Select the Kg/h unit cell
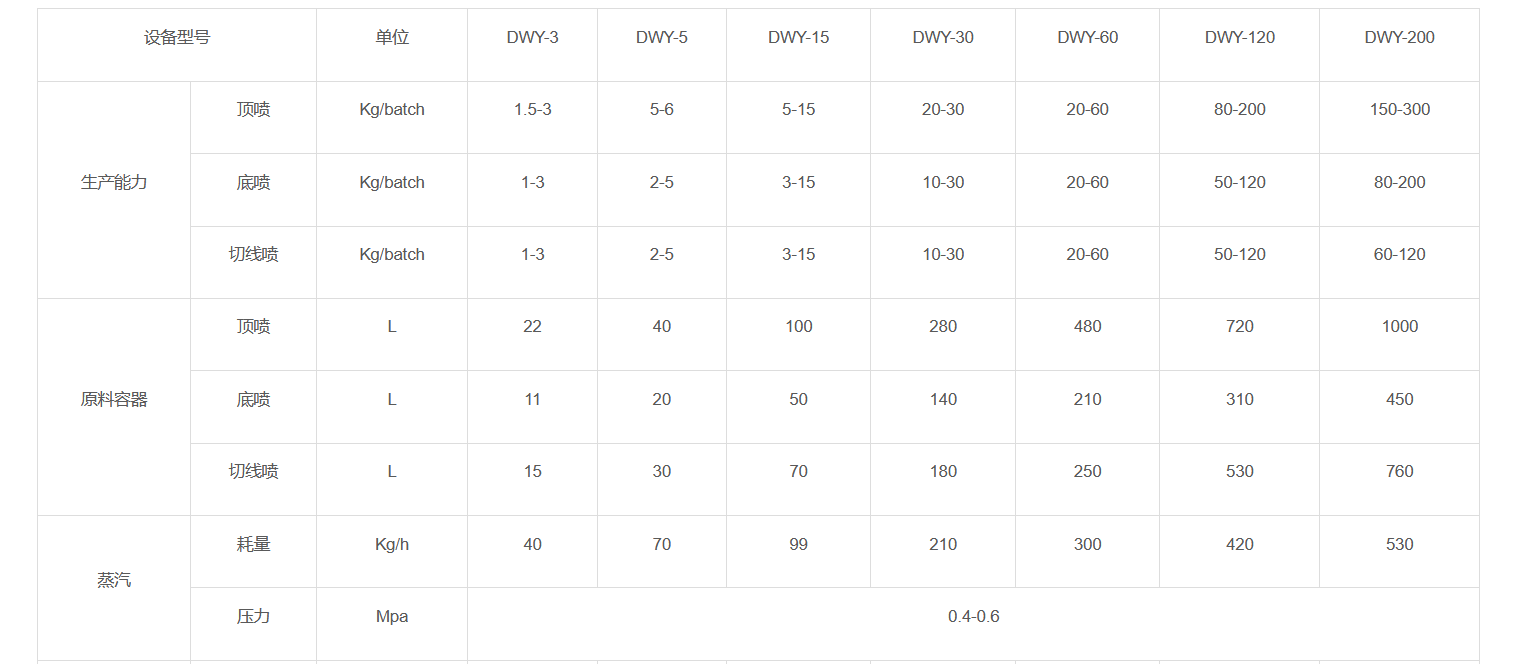This screenshot has height=664, width=1524. (392, 545)
